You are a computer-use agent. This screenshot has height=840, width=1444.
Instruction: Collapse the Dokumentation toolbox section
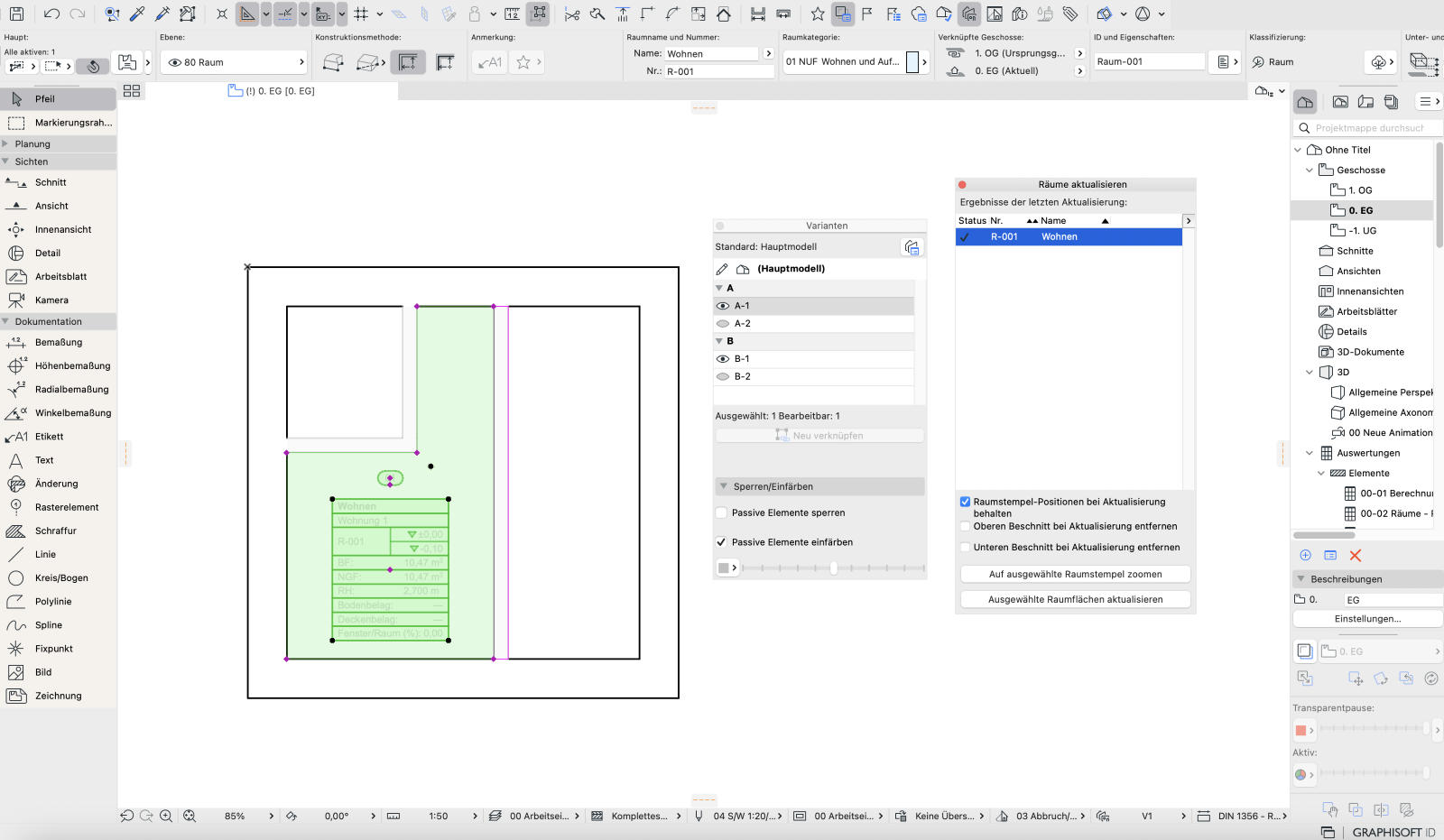5,321
